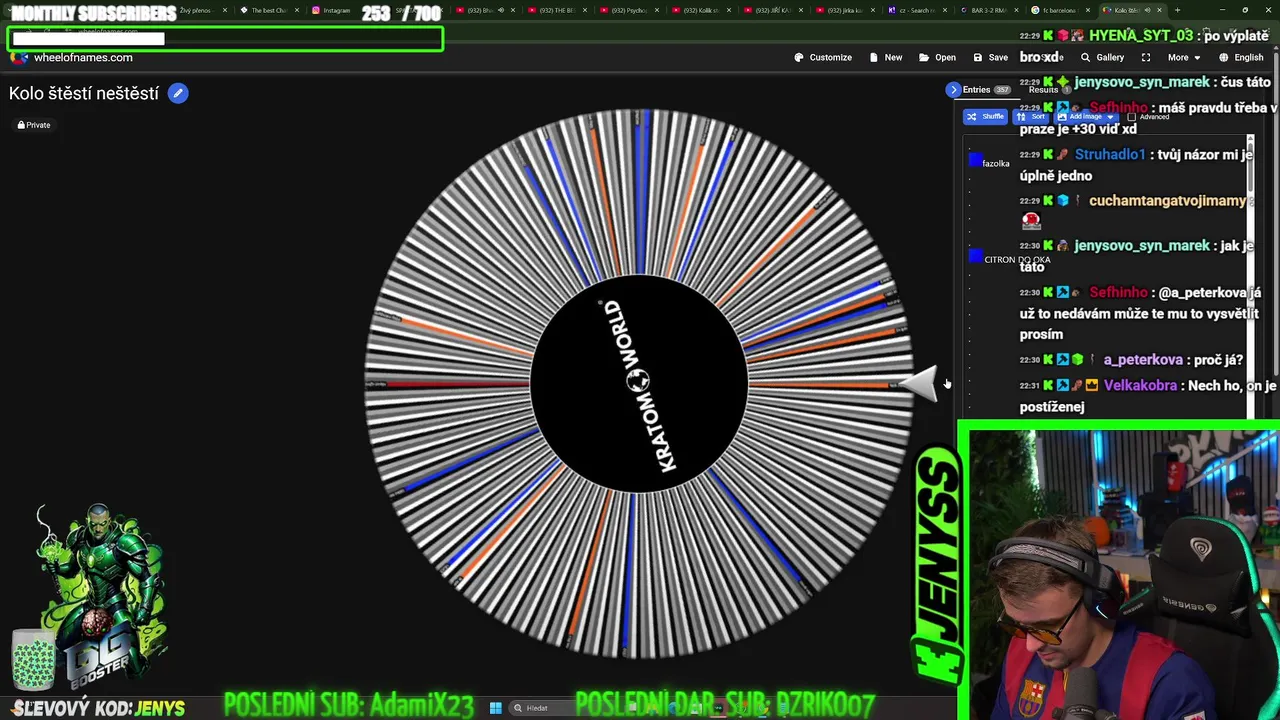Click the "CITRON DO OKA" entry text

1017,259
